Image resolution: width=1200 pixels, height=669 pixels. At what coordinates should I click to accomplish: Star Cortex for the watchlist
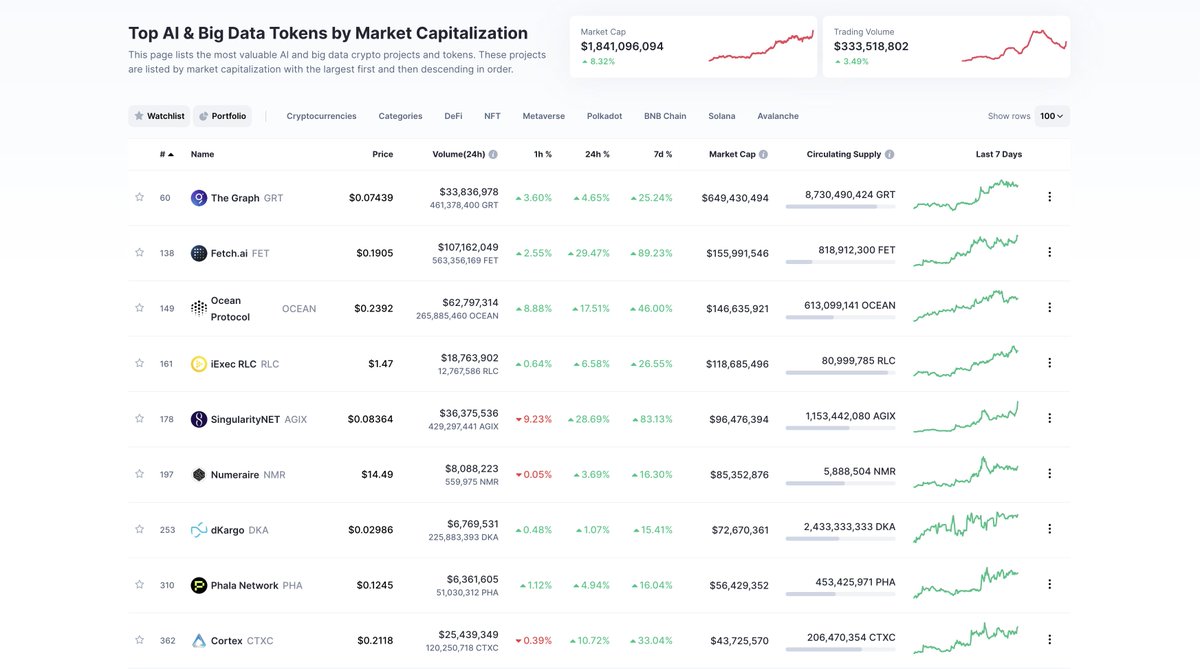coord(140,639)
